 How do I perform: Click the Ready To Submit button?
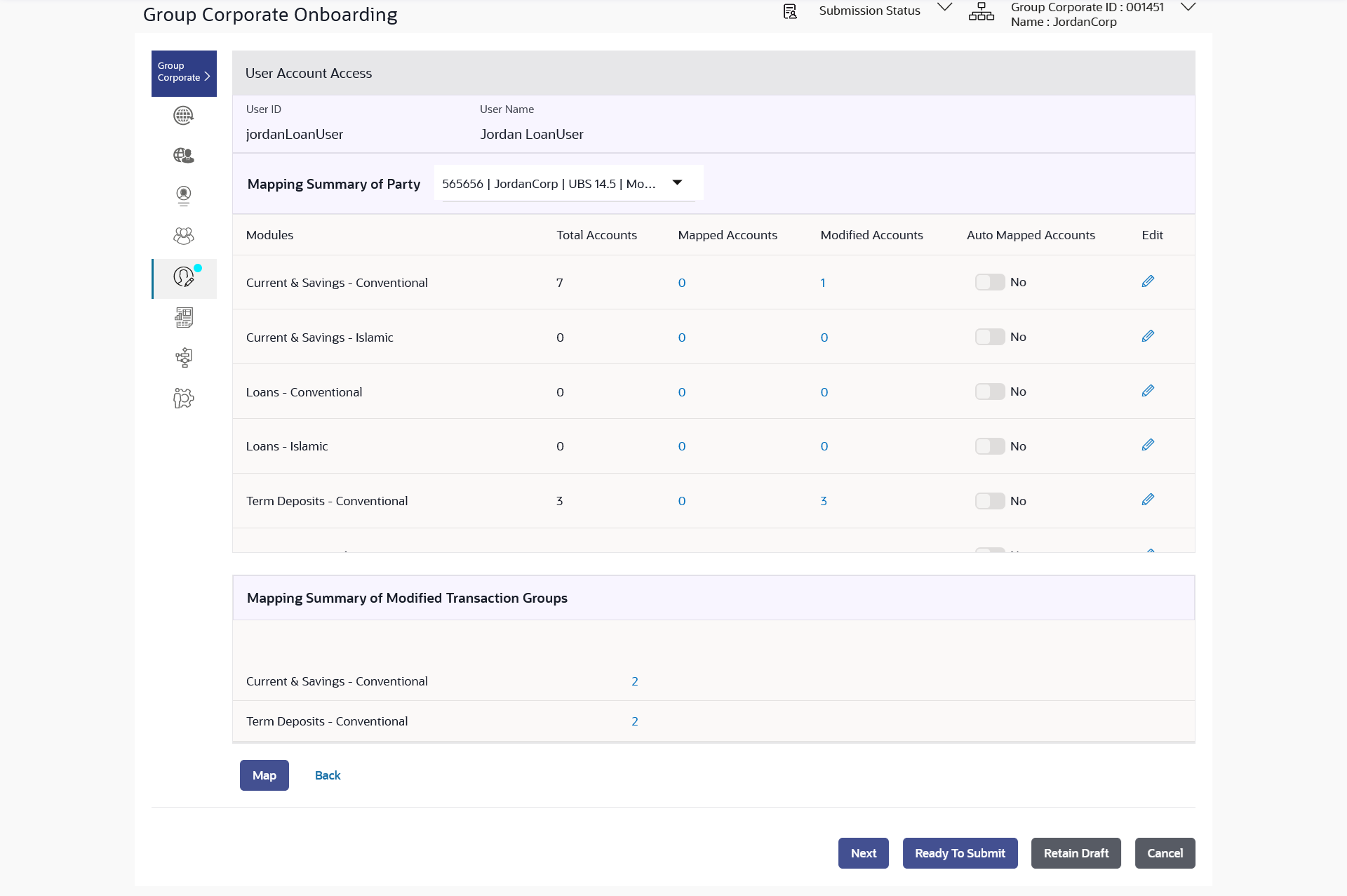point(960,853)
